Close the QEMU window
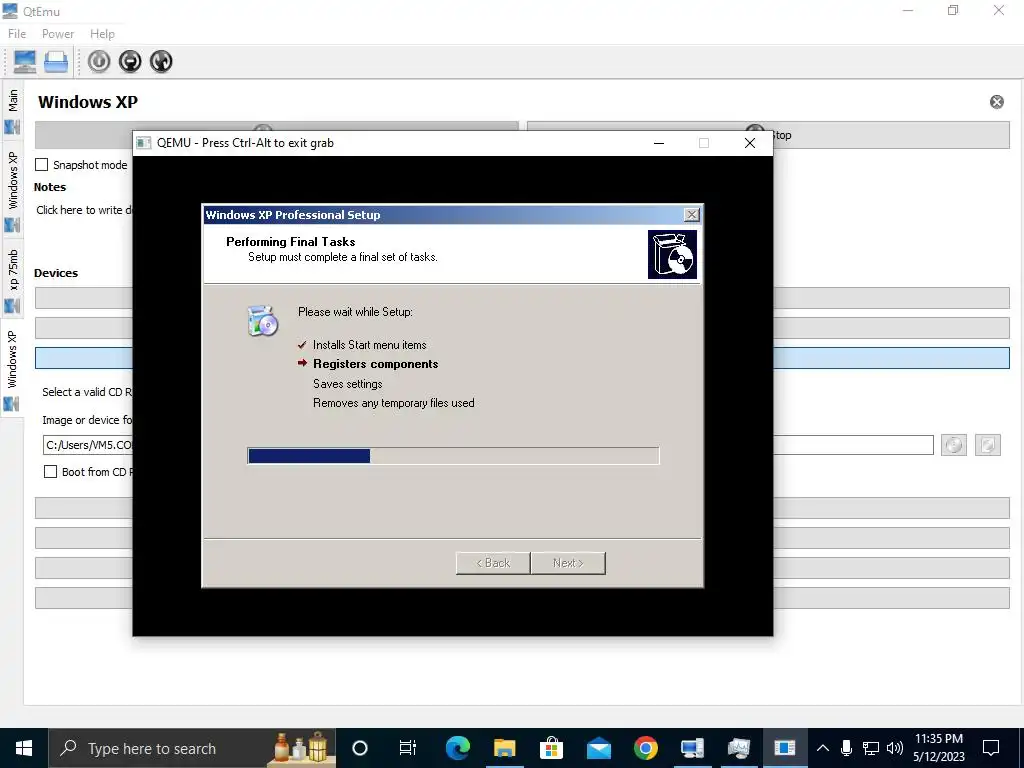The height and width of the screenshot is (768, 1024). pyautogui.click(x=750, y=143)
